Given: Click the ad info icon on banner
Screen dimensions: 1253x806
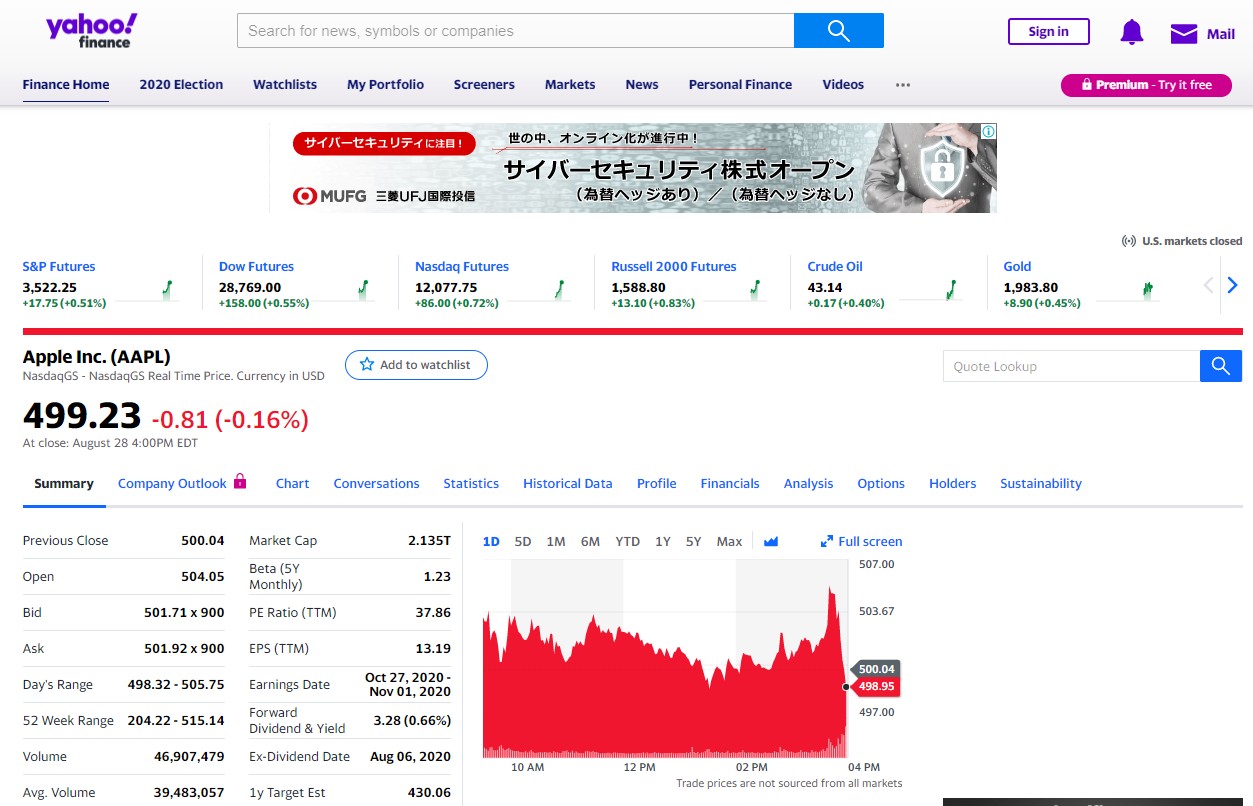Looking at the screenshot, I should 988,131.
